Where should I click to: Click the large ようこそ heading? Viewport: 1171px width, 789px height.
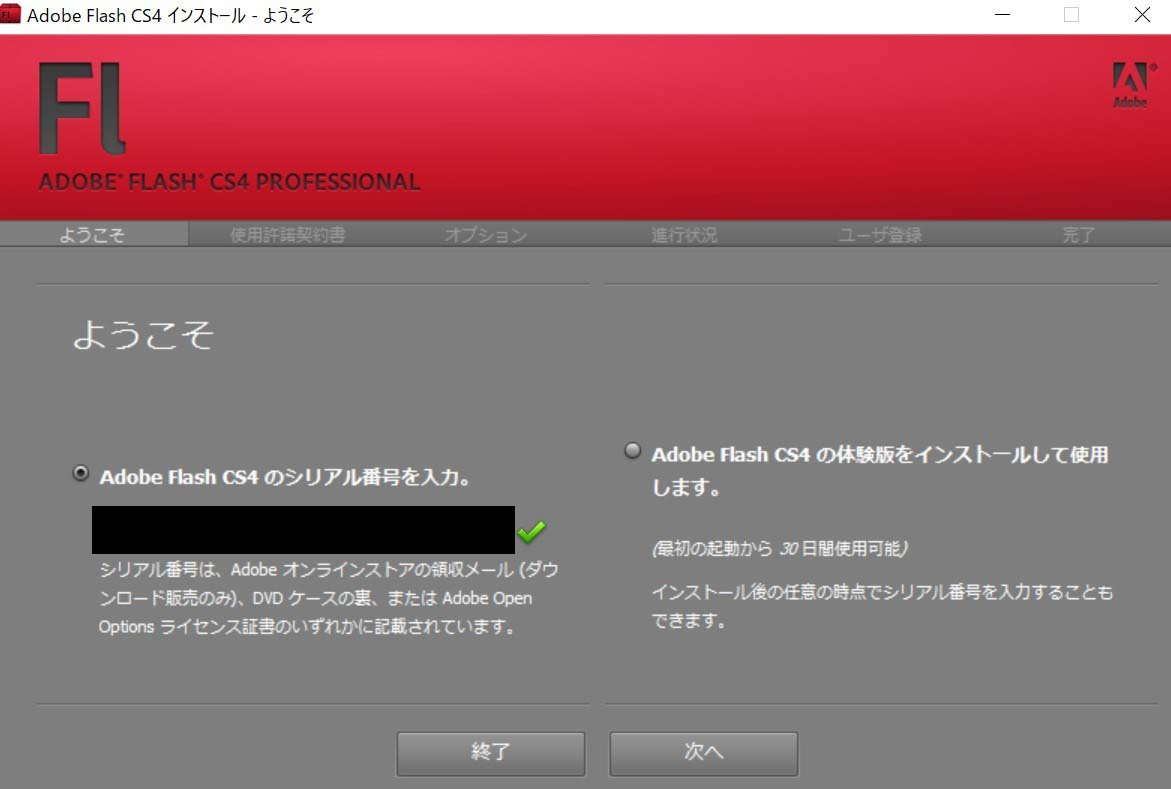tap(143, 334)
